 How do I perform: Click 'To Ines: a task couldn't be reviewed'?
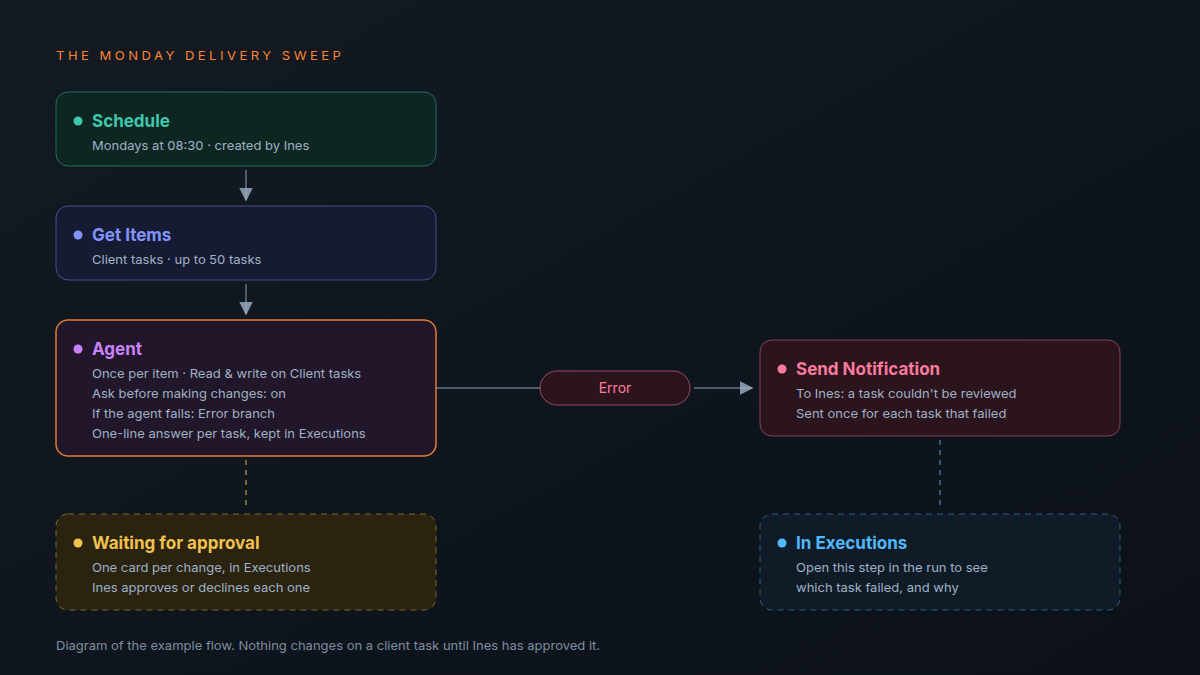pyautogui.click(x=906, y=394)
